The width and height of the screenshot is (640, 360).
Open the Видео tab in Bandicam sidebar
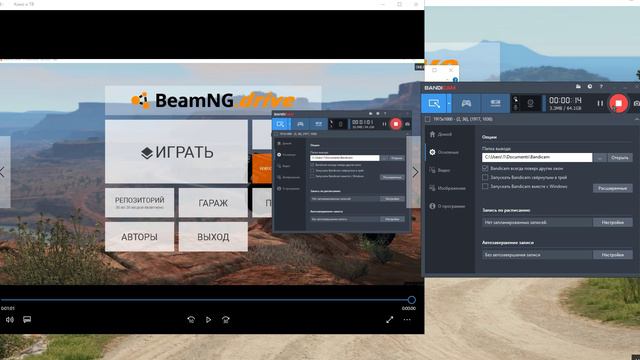click(440, 170)
